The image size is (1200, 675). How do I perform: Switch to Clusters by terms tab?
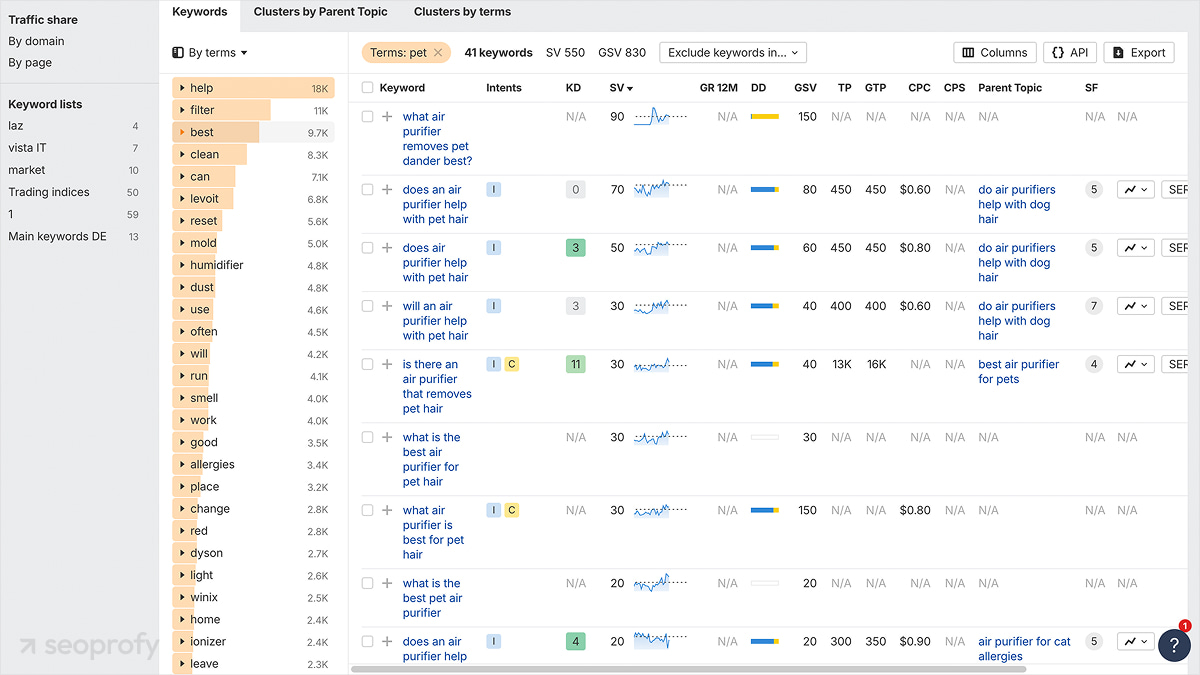[x=462, y=12]
